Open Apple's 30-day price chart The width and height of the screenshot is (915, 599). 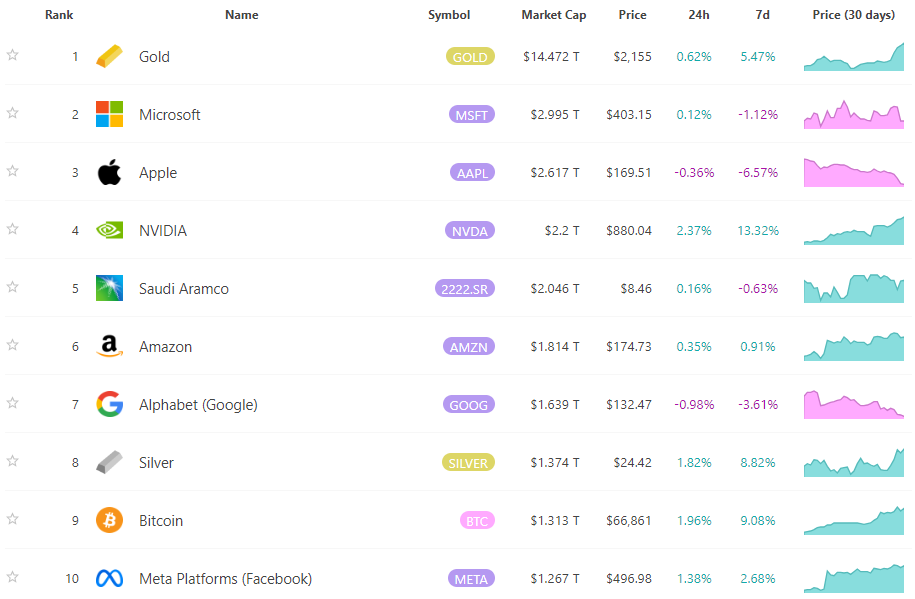click(854, 173)
